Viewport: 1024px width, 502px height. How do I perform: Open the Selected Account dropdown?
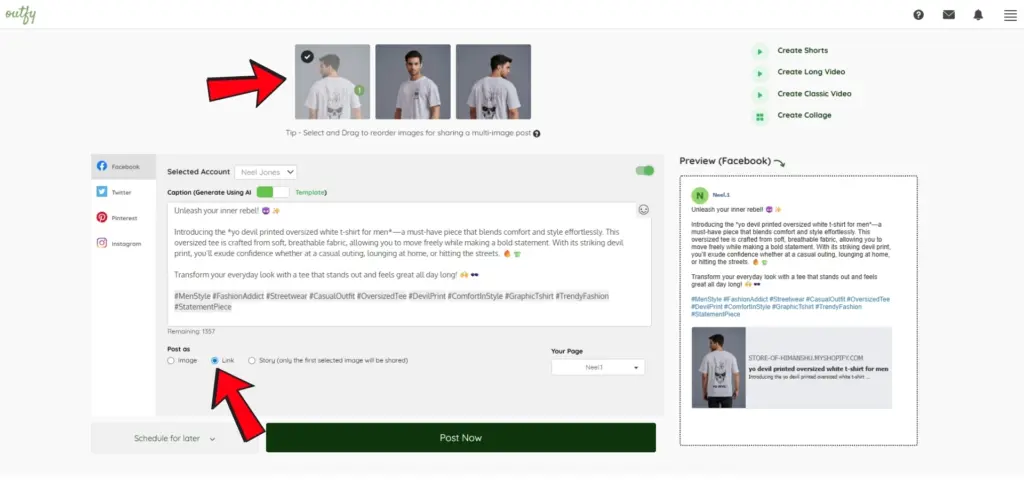click(266, 172)
